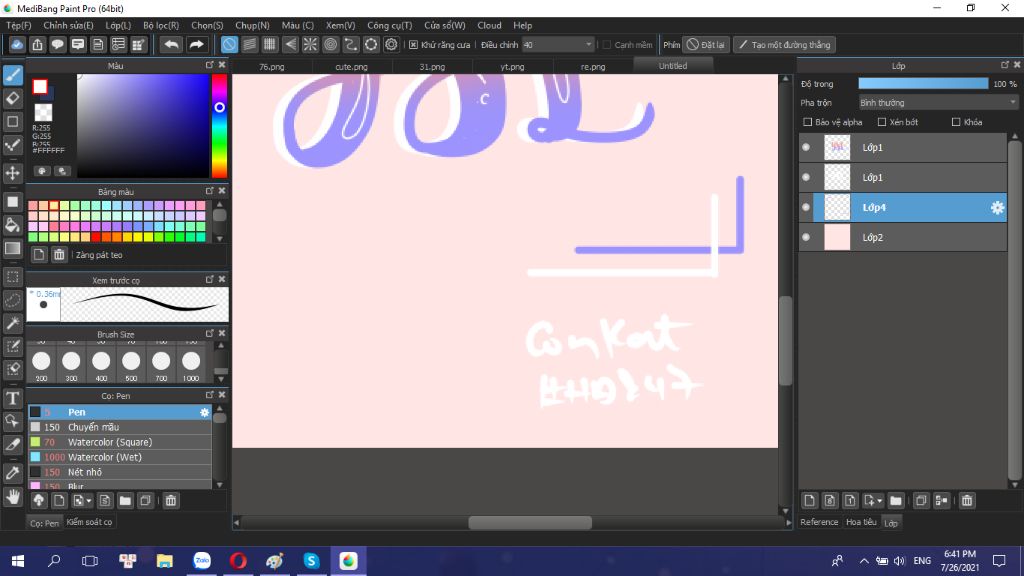1024x576 pixels.
Task: Select the Gradient tool
Action: [12, 248]
